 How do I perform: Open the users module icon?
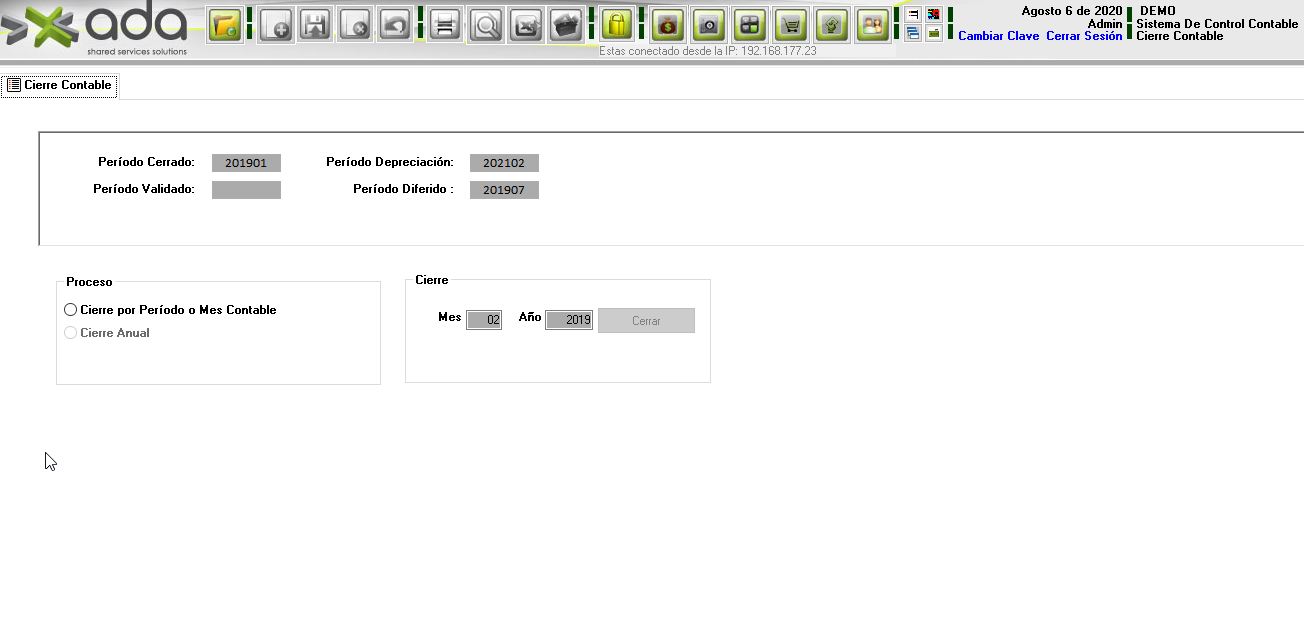coord(872,25)
